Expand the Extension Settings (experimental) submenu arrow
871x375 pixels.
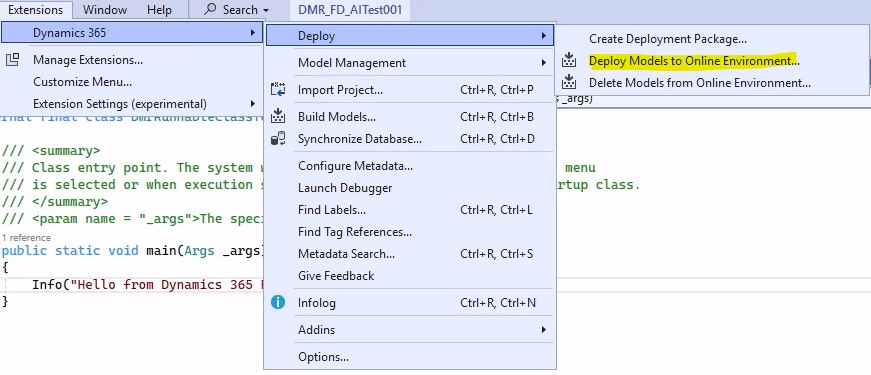(x=253, y=104)
